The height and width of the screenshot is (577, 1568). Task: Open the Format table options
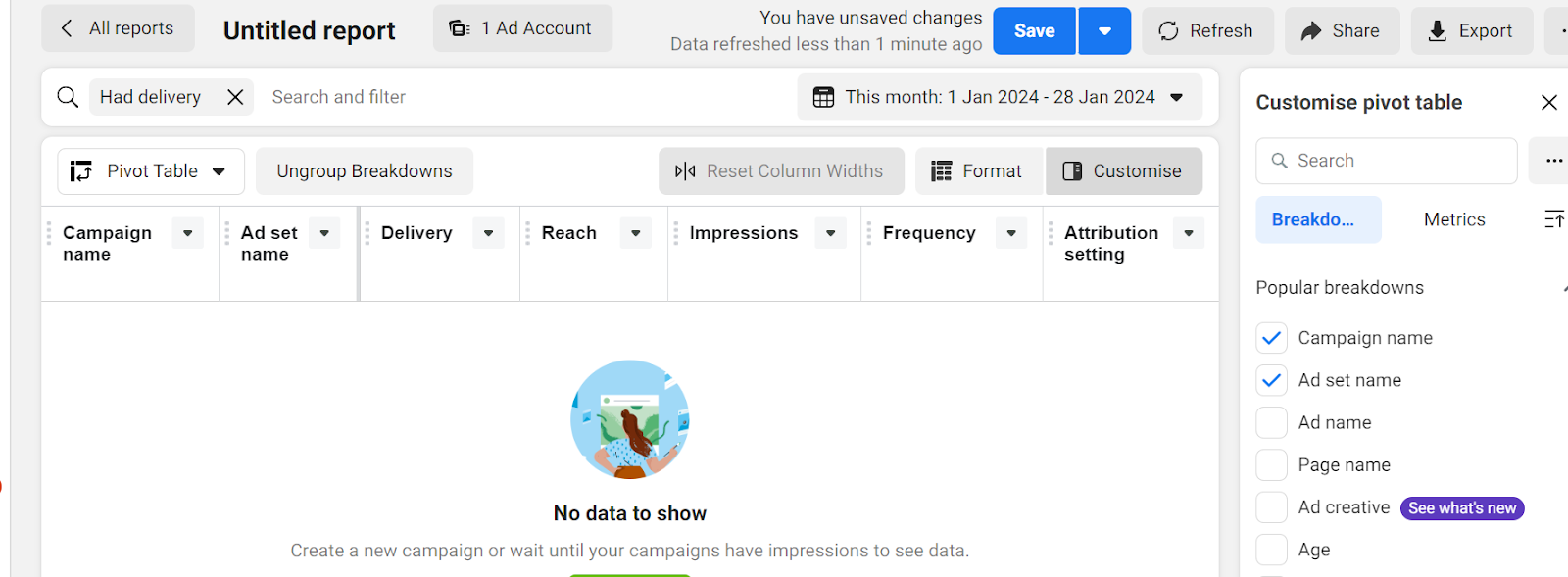[x=977, y=171]
